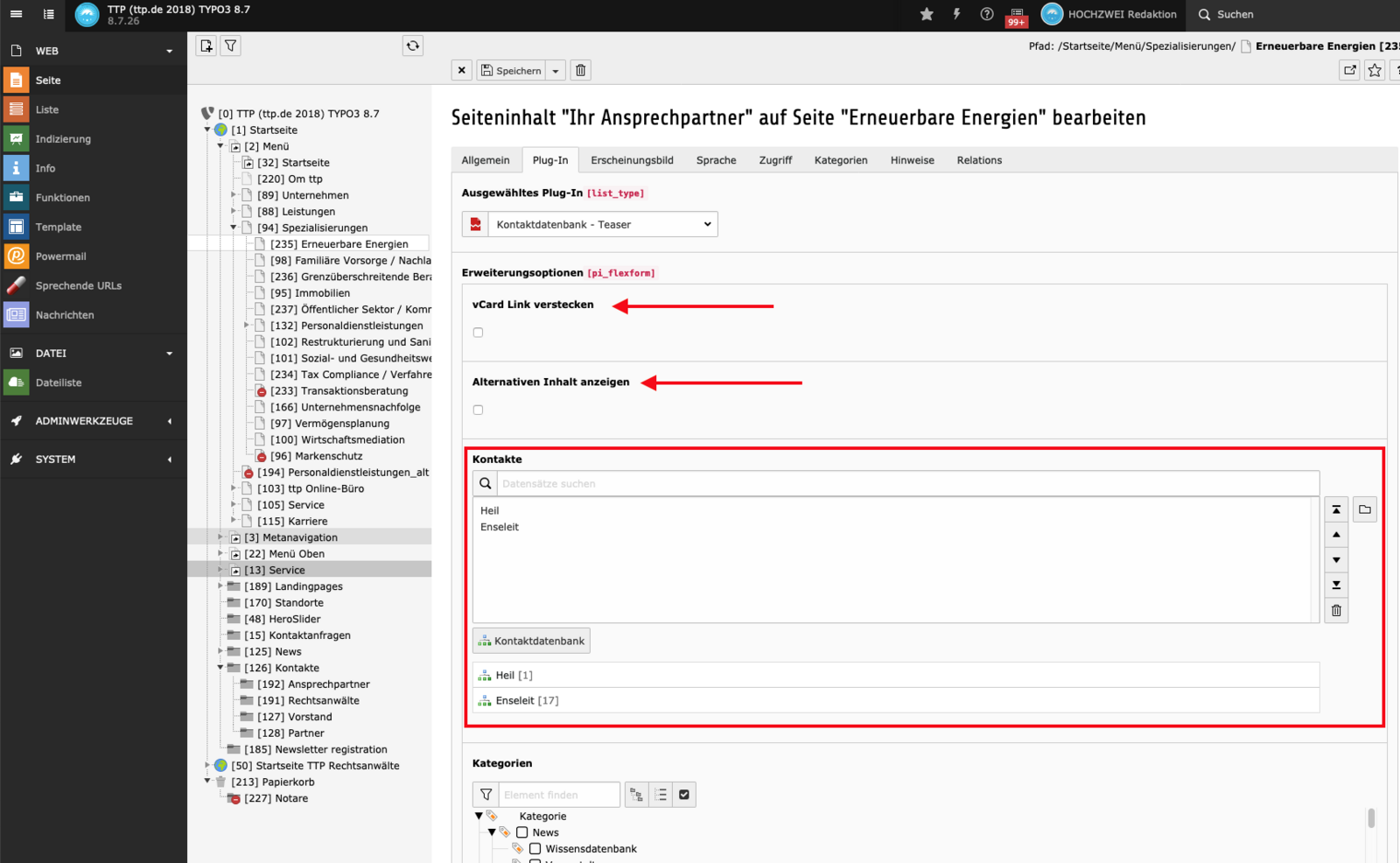1400x863 pixels.
Task: Remove selected contact from Kontakte list
Action: (1336, 611)
